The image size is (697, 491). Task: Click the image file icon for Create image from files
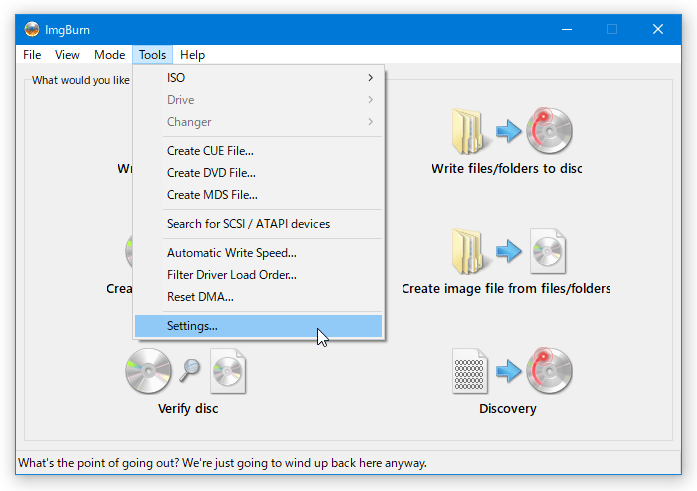548,251
